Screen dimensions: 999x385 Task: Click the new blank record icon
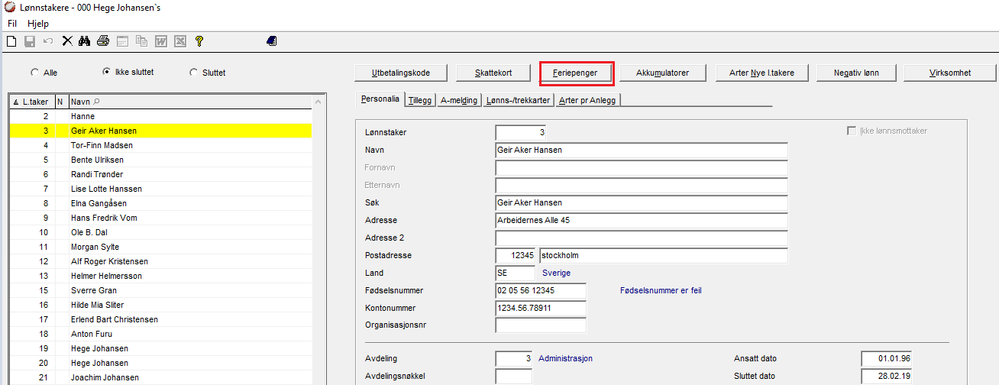[x=11, y=41]
